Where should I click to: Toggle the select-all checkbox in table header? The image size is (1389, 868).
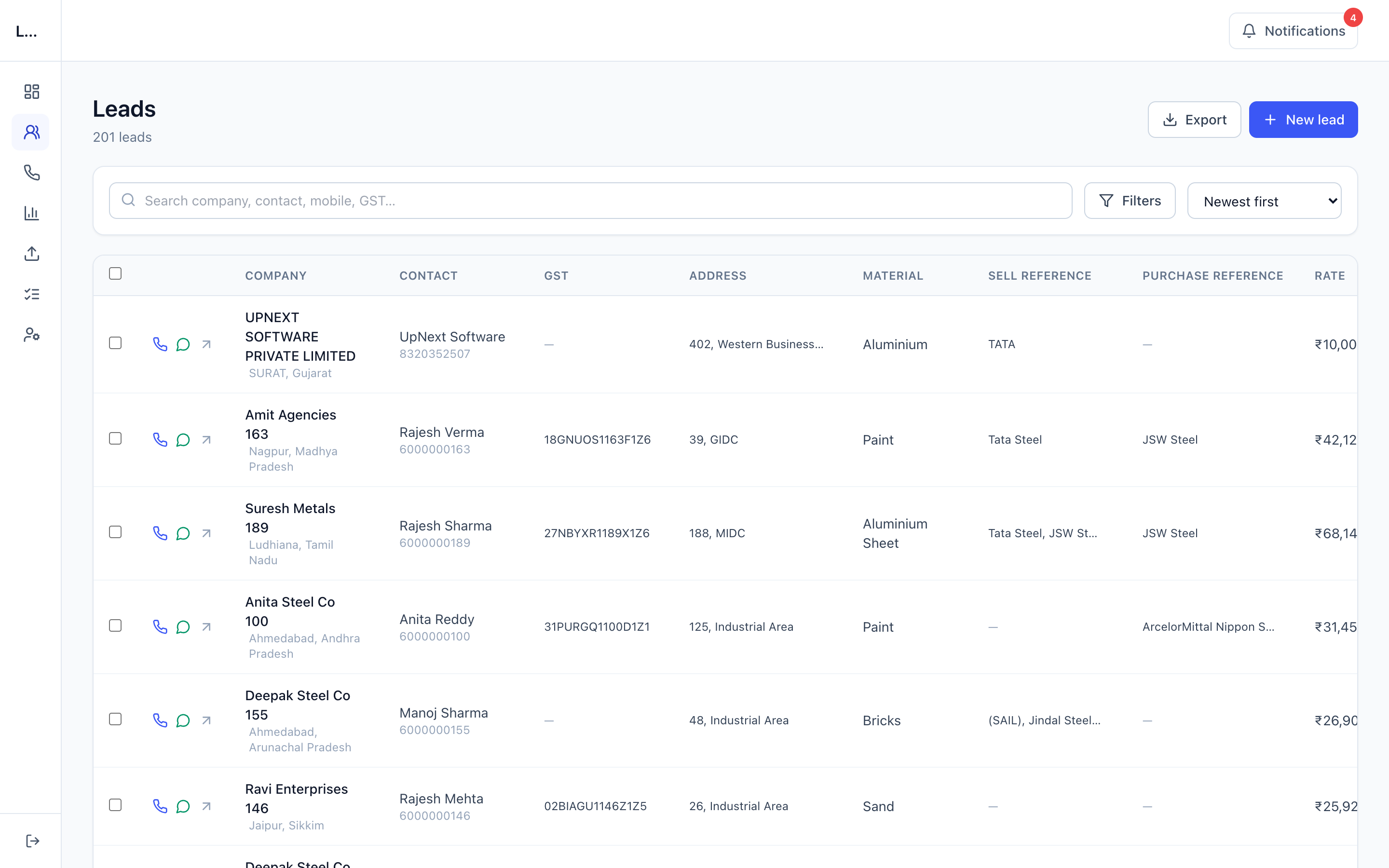pyautogui.click(x=115, y=273)
